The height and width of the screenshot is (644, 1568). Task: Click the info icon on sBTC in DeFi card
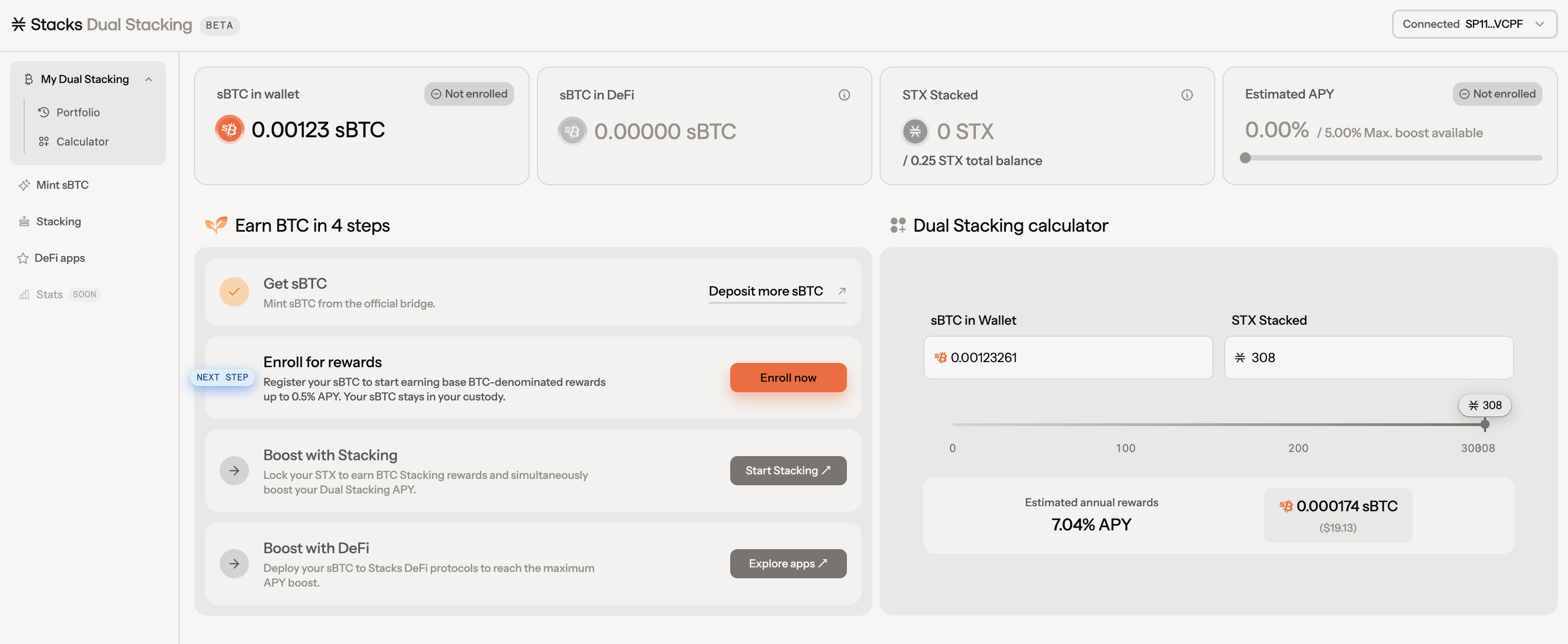844,94
